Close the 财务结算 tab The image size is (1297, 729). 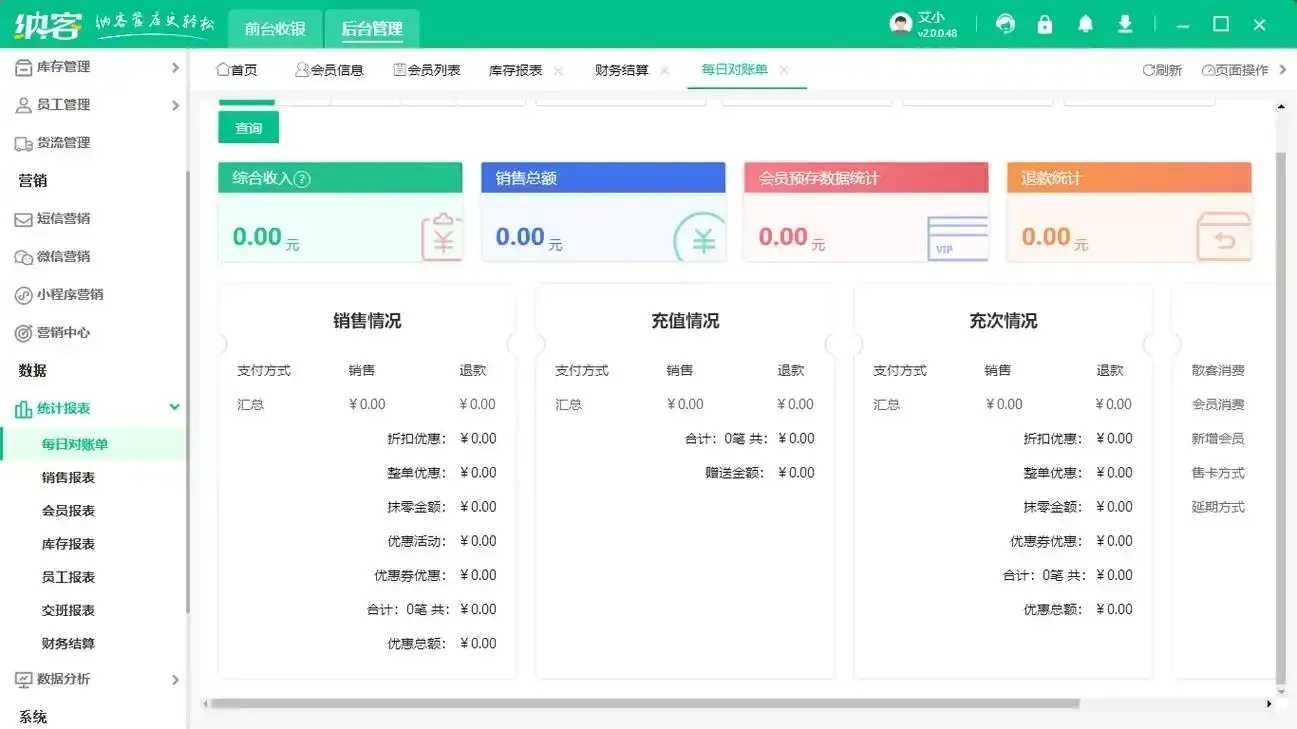(x=664, y=70)
